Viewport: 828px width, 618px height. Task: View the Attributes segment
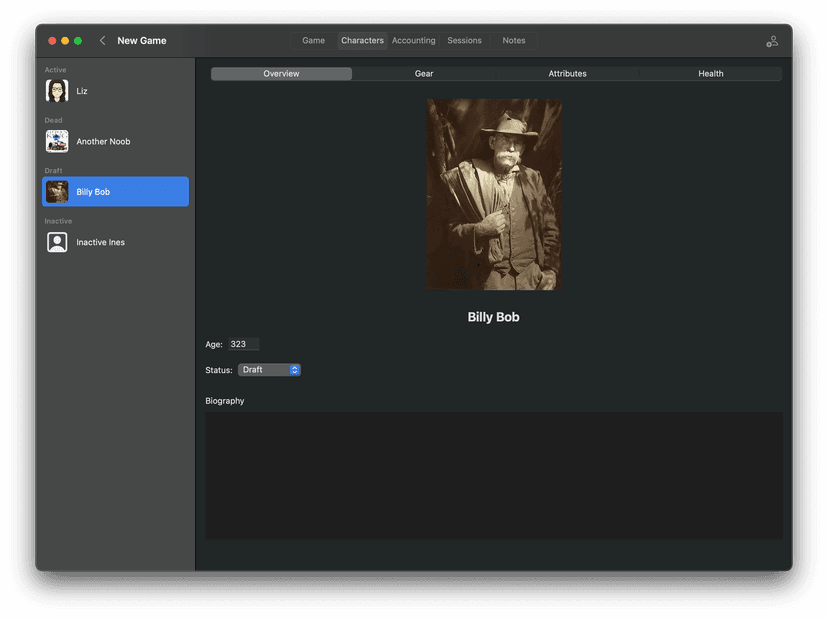coord(567,74)
